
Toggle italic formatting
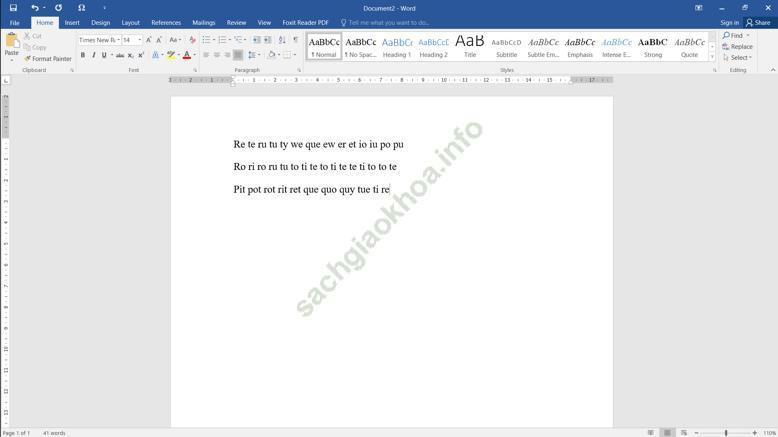tap(93, 55)
